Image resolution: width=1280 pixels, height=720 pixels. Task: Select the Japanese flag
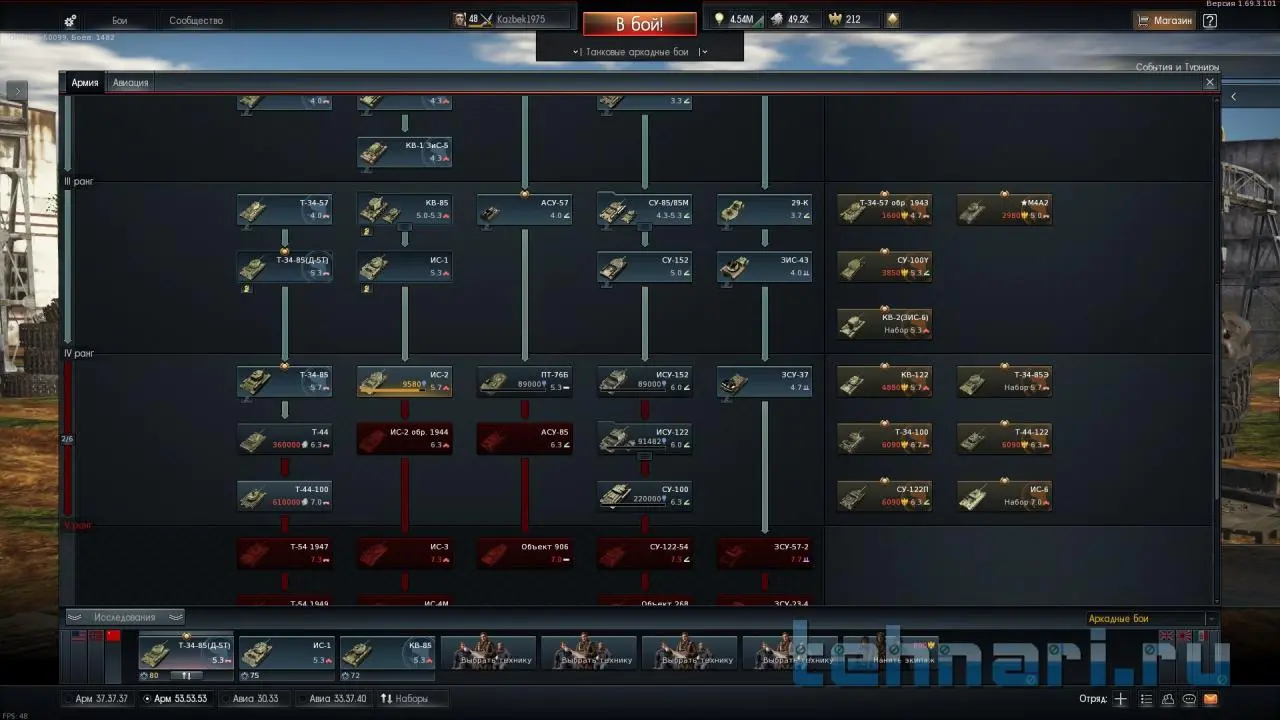pos(1182,636)
